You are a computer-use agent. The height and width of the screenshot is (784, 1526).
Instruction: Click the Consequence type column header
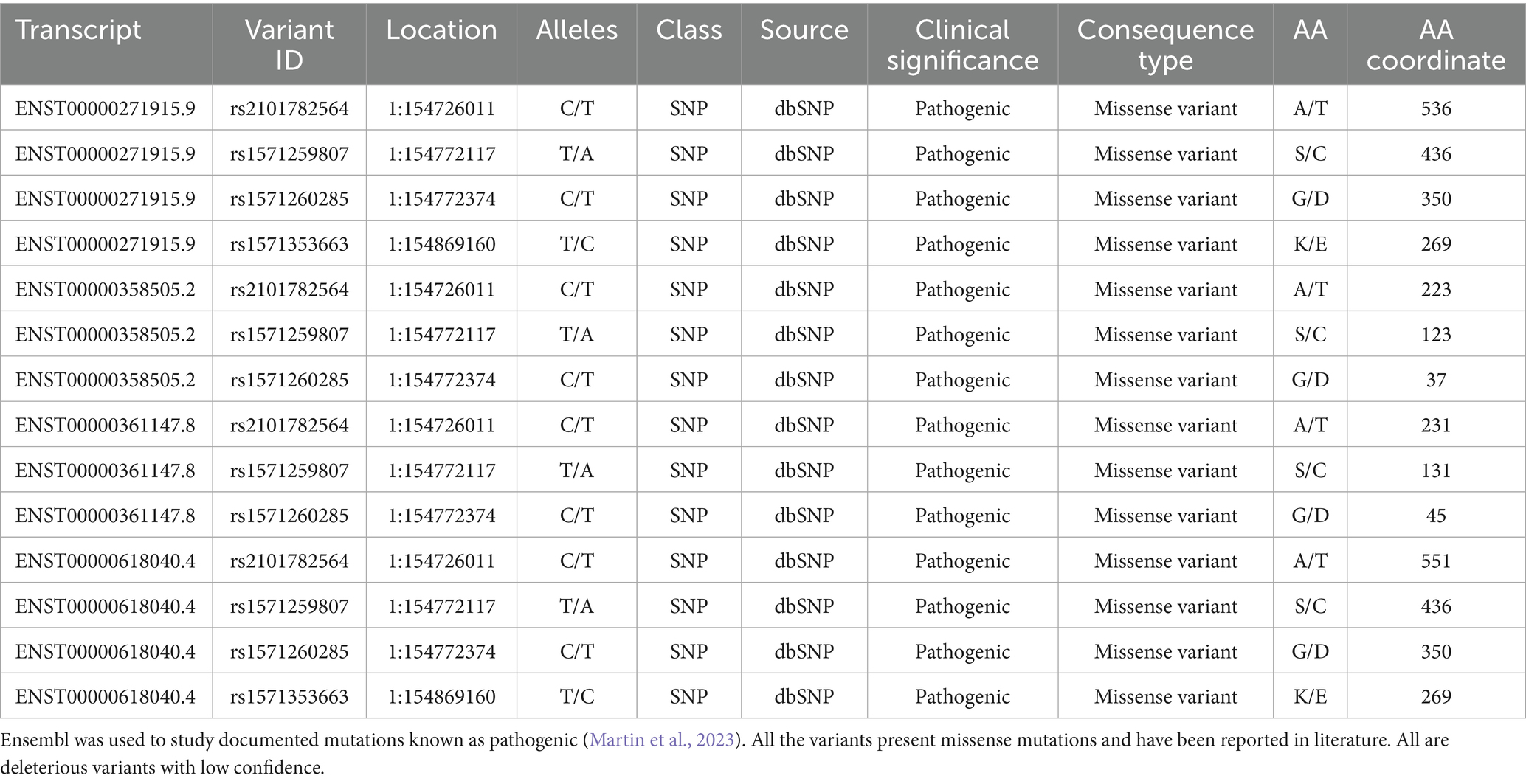[1165, 44]
